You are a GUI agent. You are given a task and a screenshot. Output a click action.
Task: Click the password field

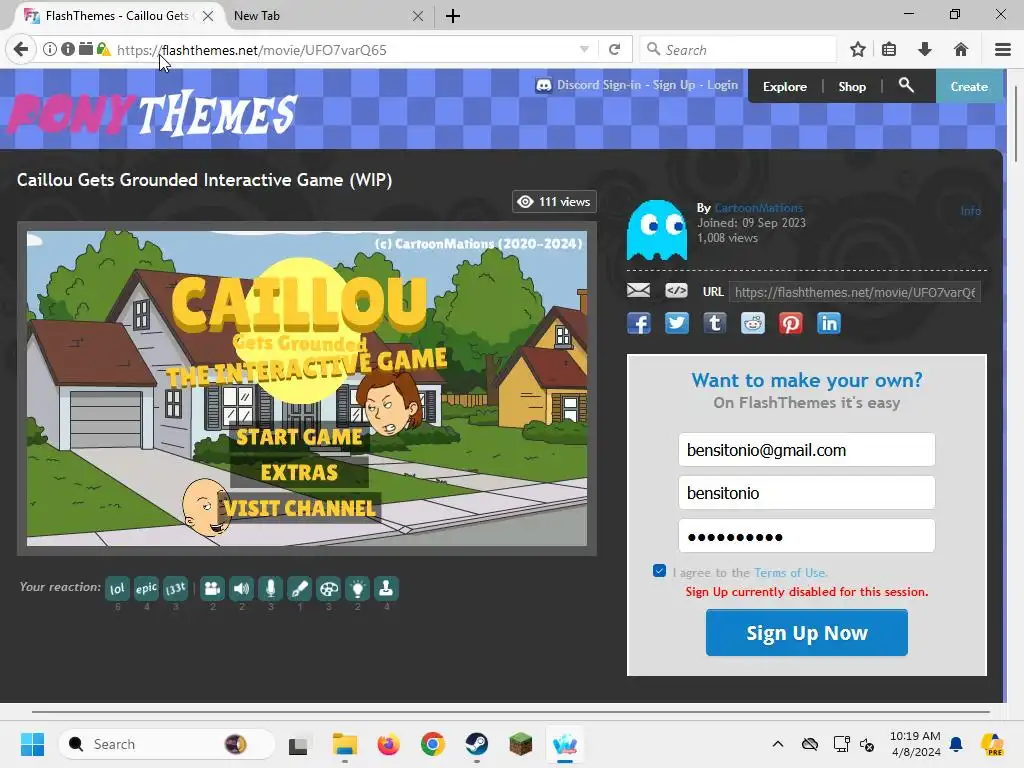(x=807, y=536)
